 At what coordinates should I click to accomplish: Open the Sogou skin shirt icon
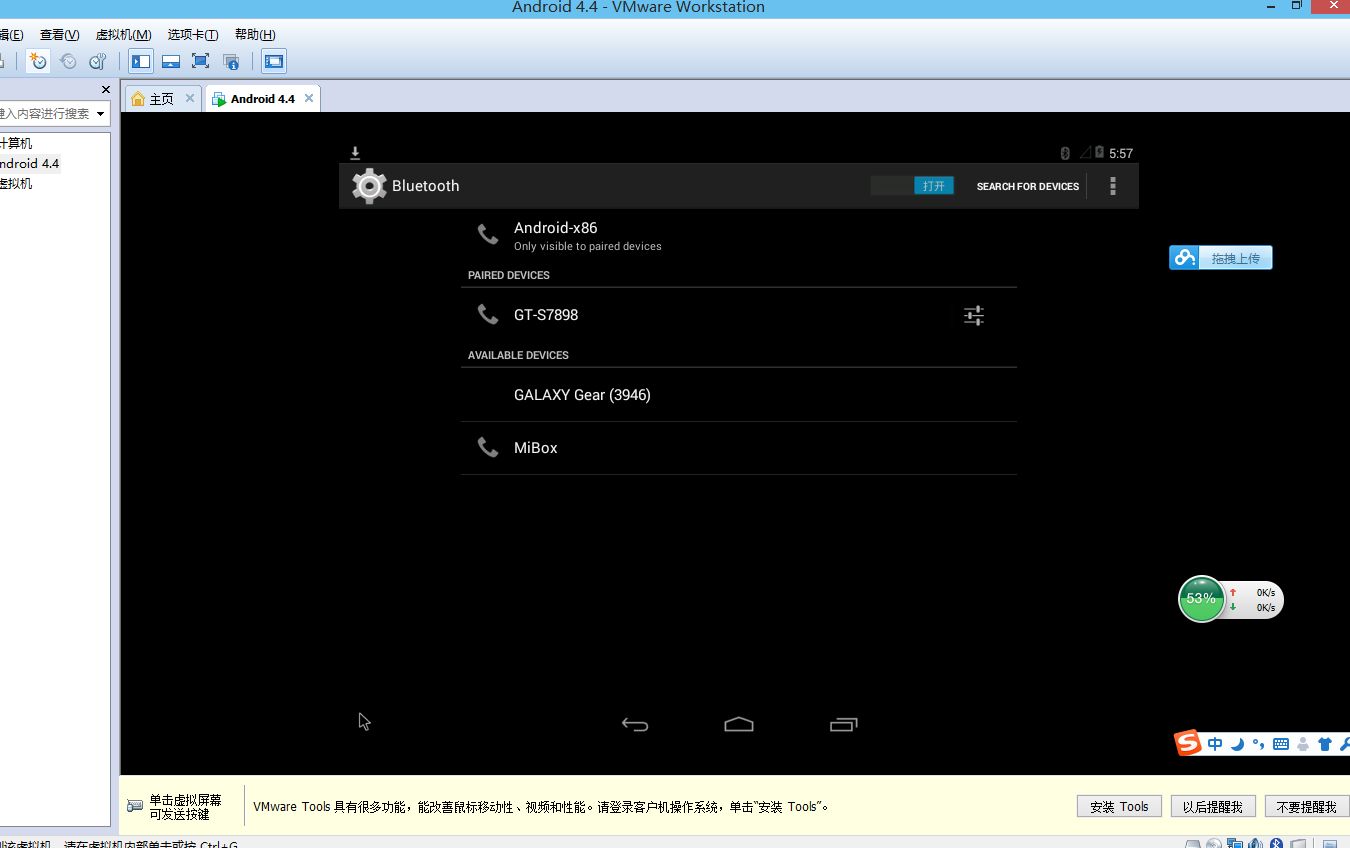pyautogui.click(x=1325, y=744)
